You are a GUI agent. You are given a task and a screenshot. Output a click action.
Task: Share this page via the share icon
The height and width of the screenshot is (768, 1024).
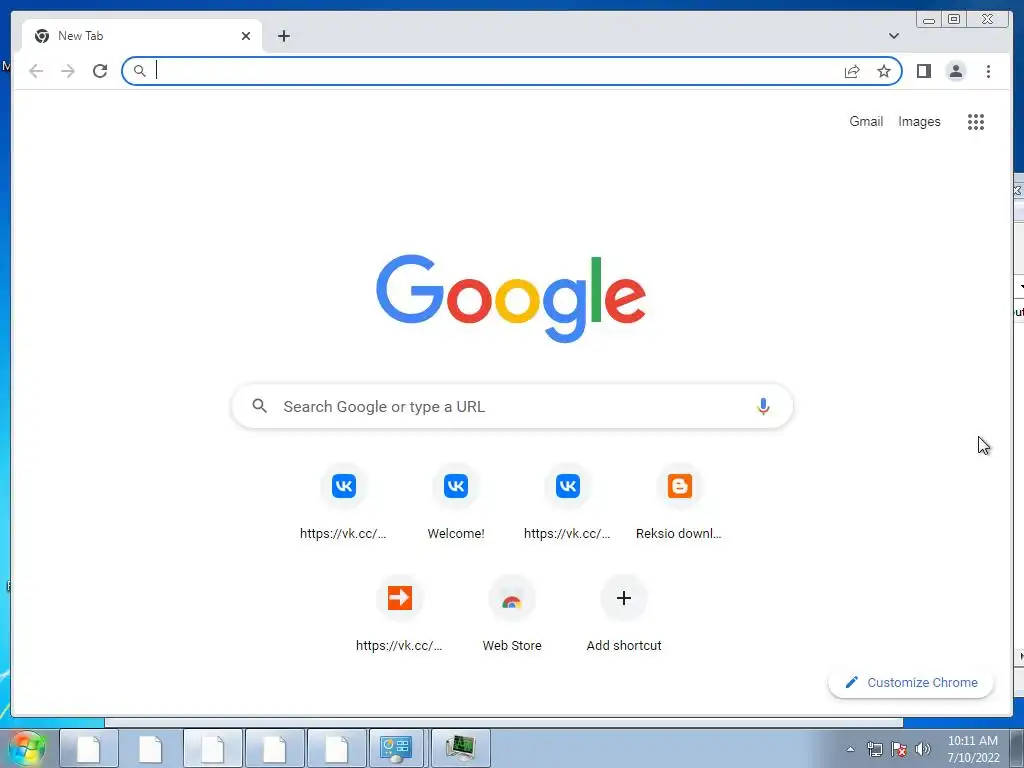(852, 71)
